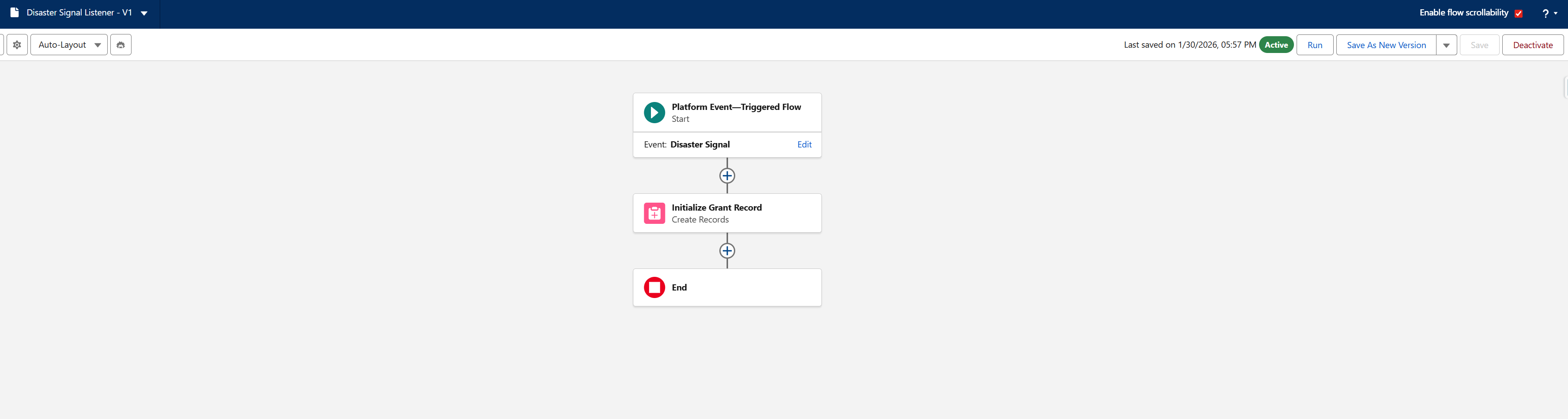Viewport: 1568px width, 419px height.
Task: Click Save As New Version
Action: [1385, 45]
